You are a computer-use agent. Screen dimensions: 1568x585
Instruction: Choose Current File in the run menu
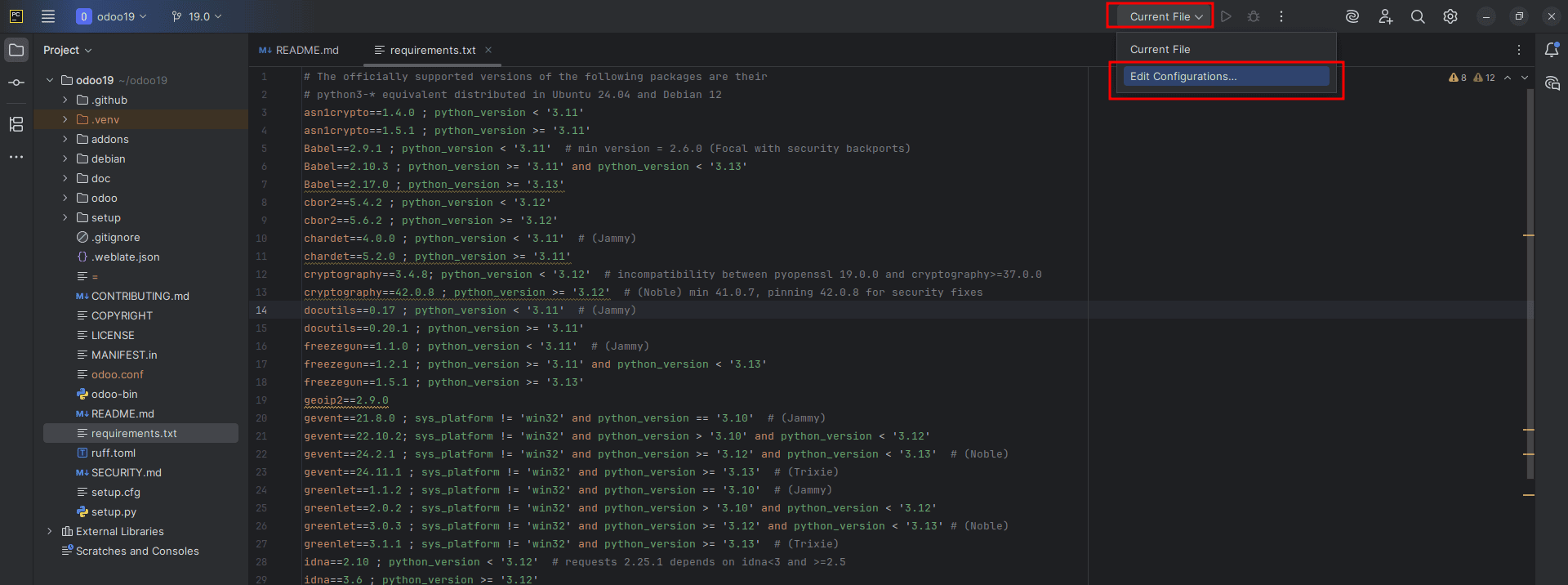click(x=1226, y=49)
